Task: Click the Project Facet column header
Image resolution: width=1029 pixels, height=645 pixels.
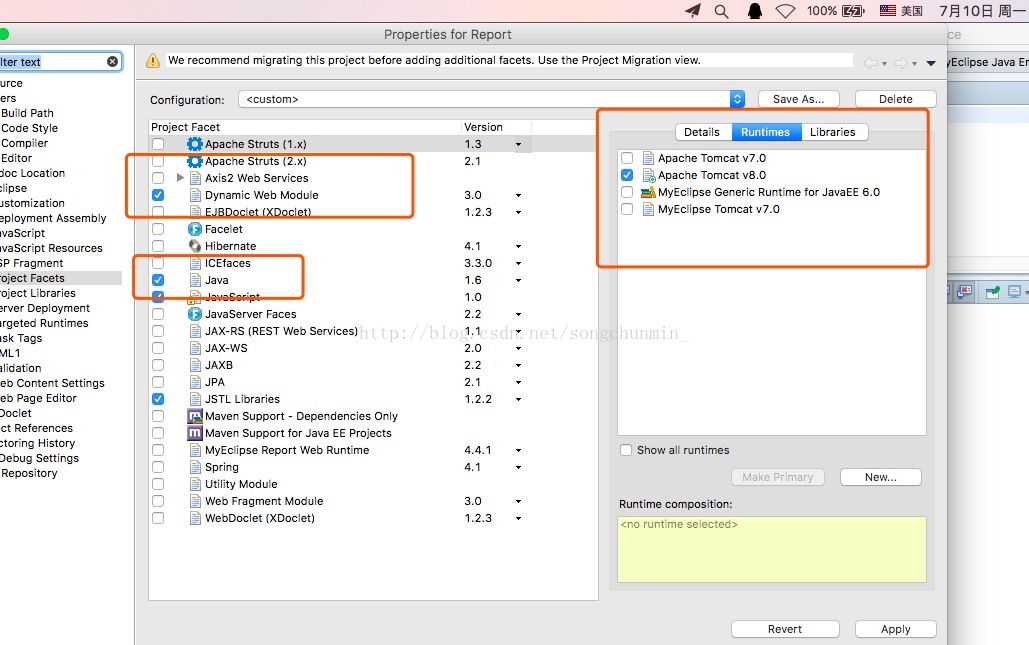Action: [305, 127]
